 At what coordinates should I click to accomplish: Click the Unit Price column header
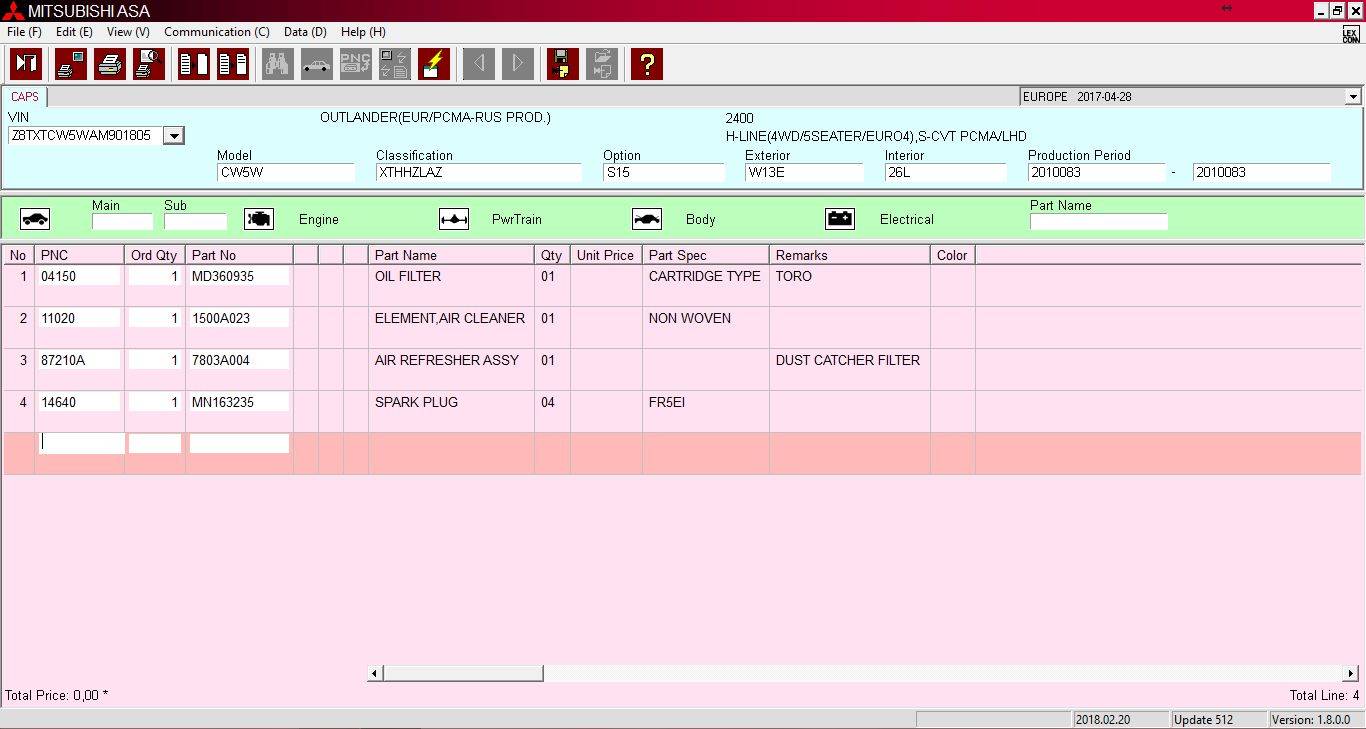pyautogui.click(x=606, y=255)
